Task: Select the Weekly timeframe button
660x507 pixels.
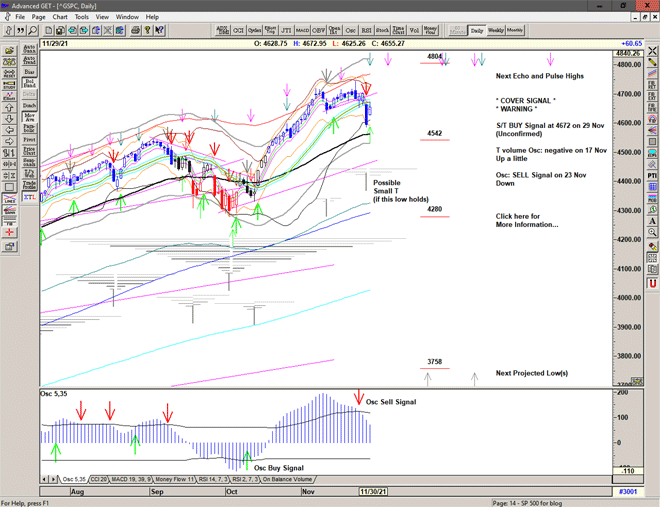Action: pos(496,30)
